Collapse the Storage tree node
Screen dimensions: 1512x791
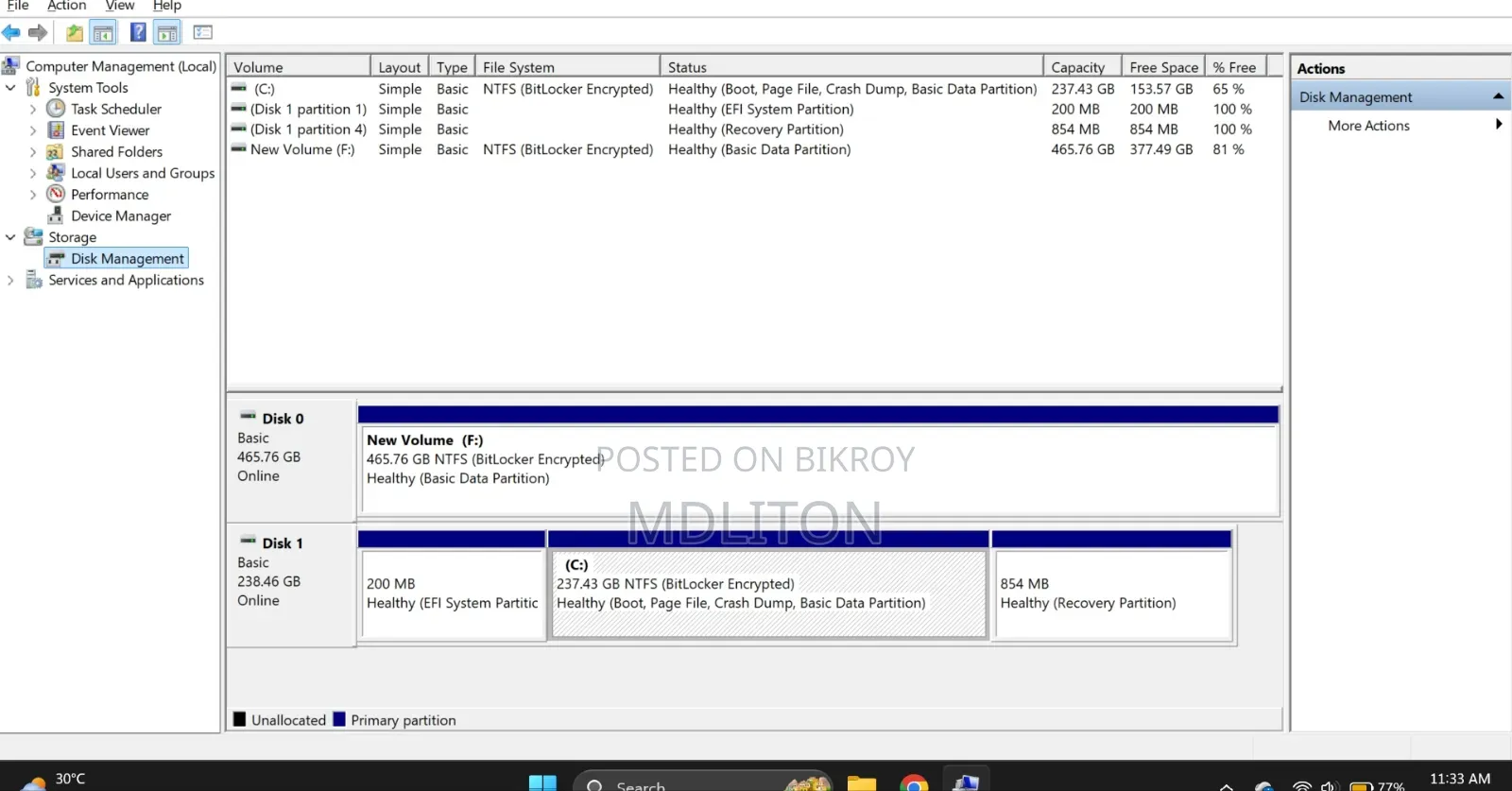tap(10, 236)
